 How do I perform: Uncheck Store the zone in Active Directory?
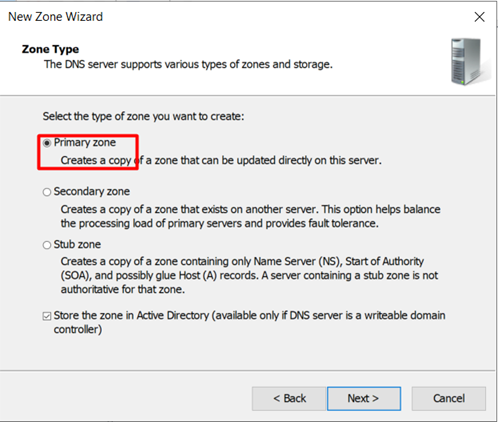(x=47, y=316)
